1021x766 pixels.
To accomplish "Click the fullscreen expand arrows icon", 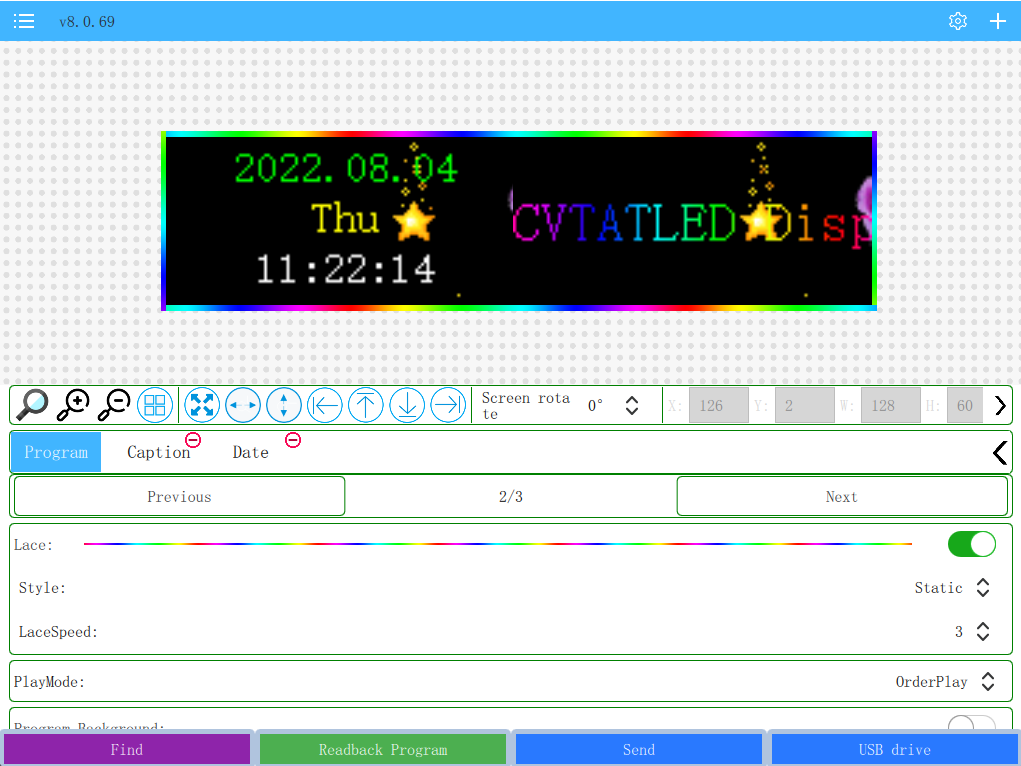I will click(x=202, y=405).
